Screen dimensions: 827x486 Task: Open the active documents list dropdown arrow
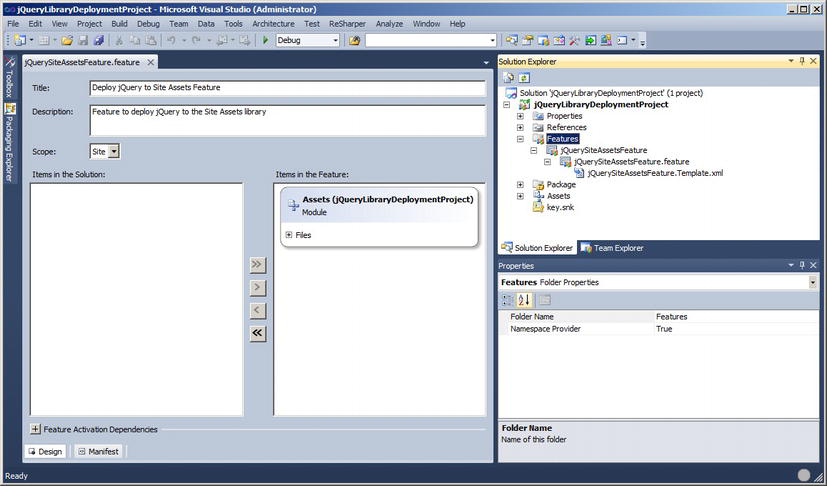(486, 63)
